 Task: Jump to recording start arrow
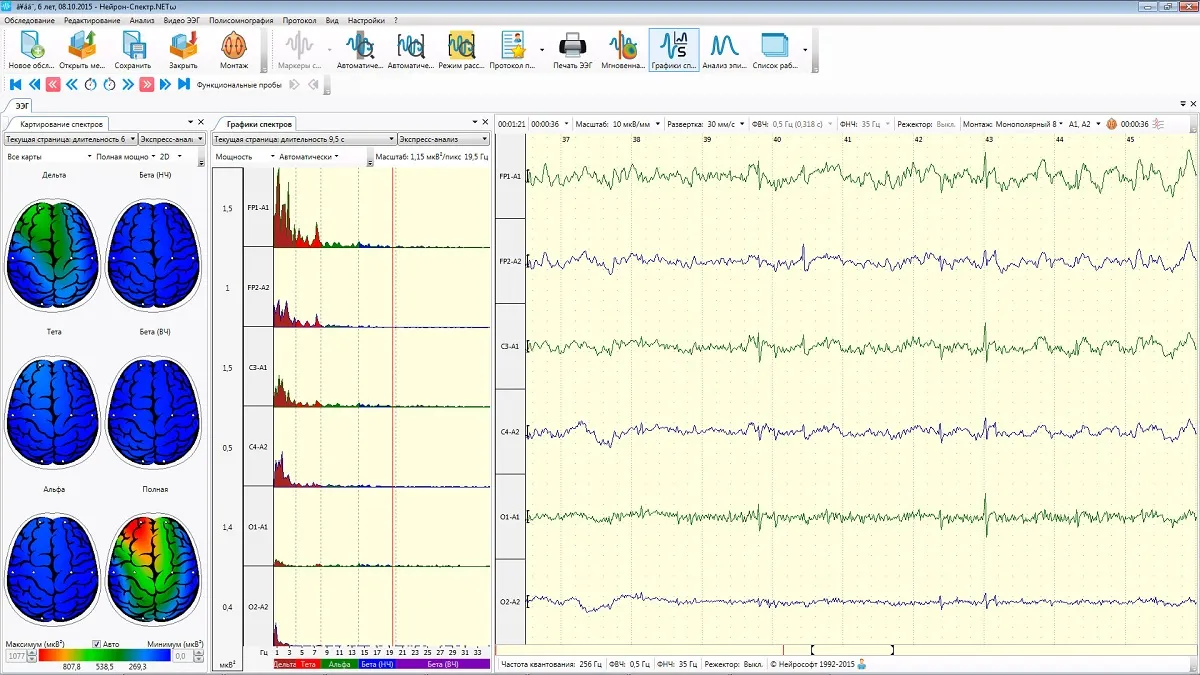click(15, 85)
